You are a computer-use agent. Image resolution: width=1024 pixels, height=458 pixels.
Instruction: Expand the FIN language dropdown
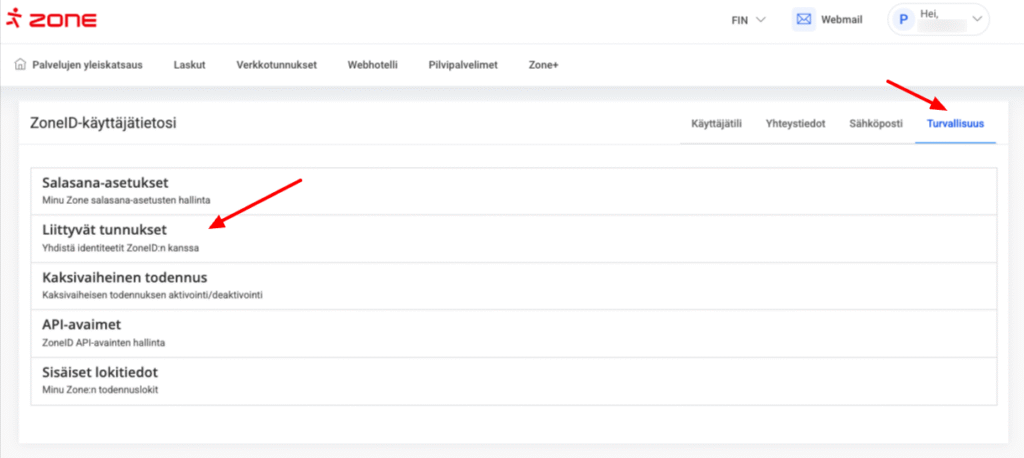point(749,20)
